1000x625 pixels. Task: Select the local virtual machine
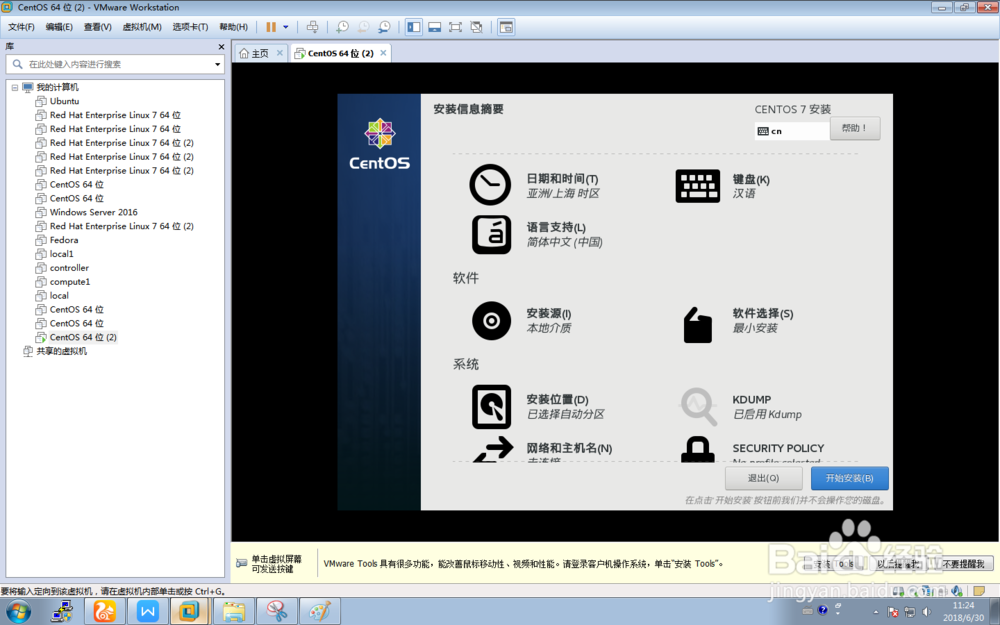[59, 296]
